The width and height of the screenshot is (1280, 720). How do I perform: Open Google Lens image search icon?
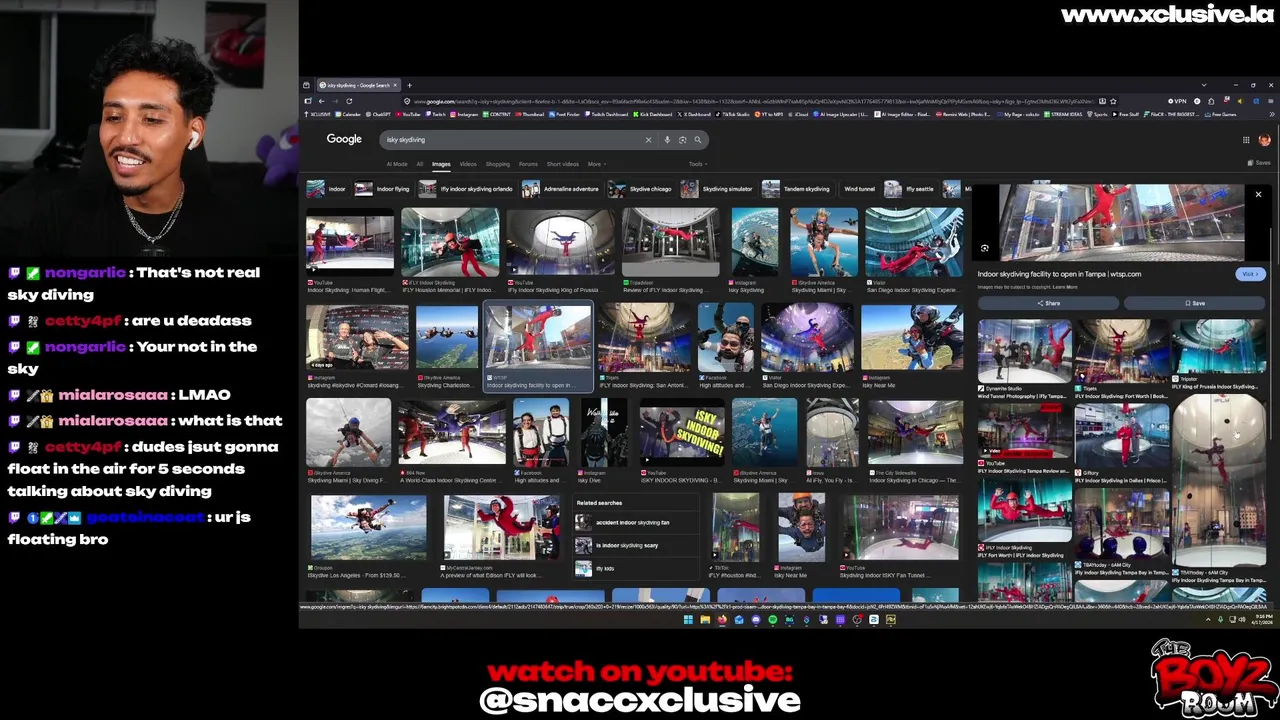(682, 140)
